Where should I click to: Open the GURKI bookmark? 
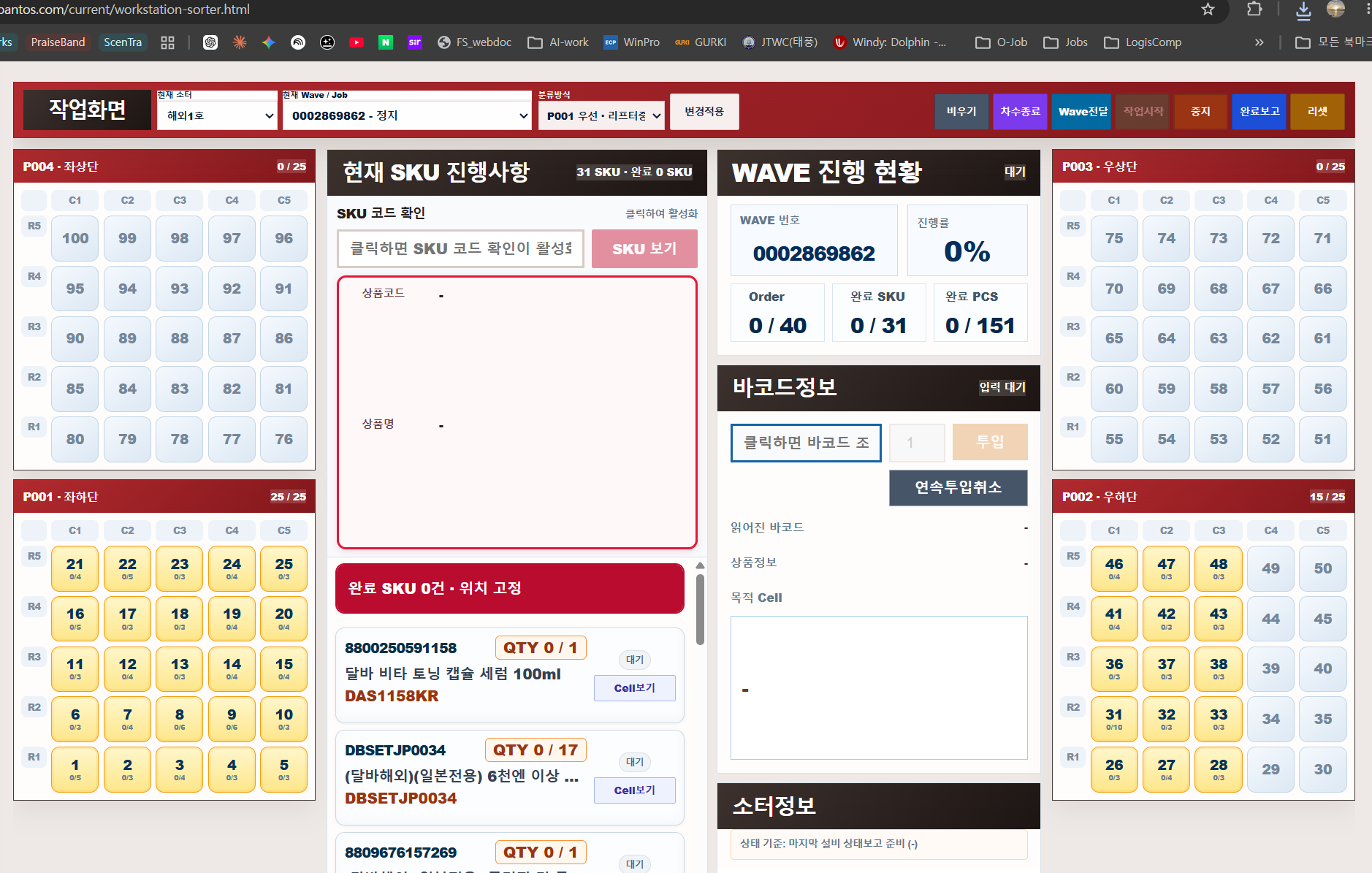pos(701,42)
